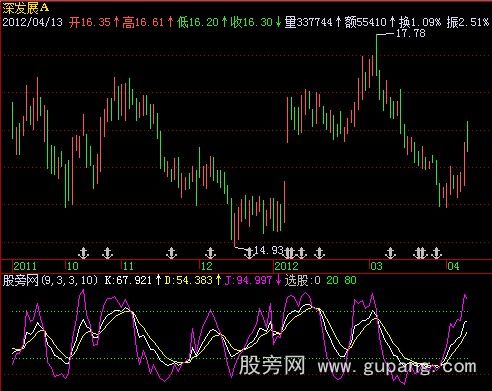Click the green 20 reference level value
This screenshot has width=492, height=391.
tap(332, 280)
